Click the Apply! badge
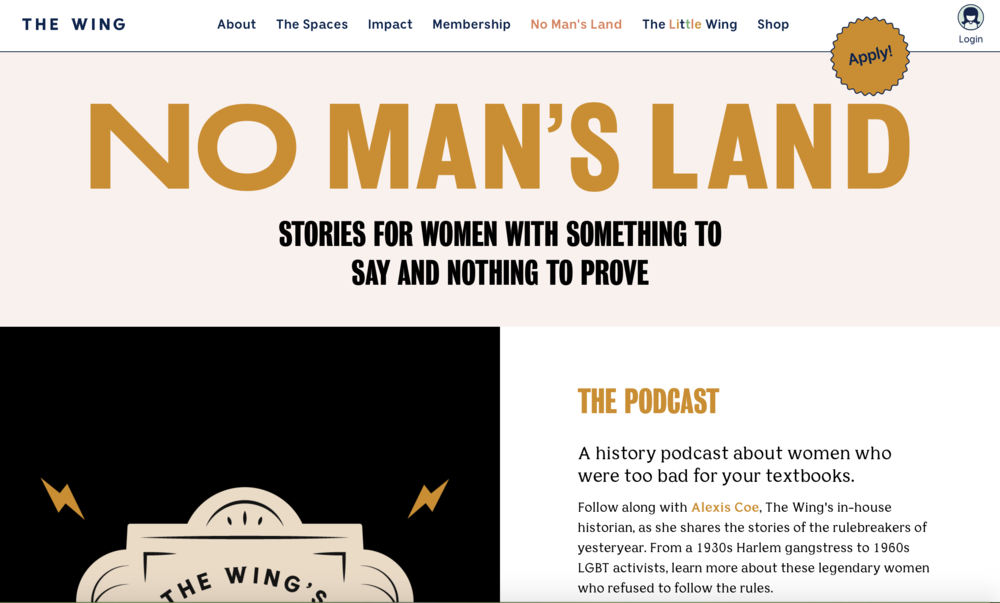Viewport: 1000px width, 603px height. [x=870, y=56]
